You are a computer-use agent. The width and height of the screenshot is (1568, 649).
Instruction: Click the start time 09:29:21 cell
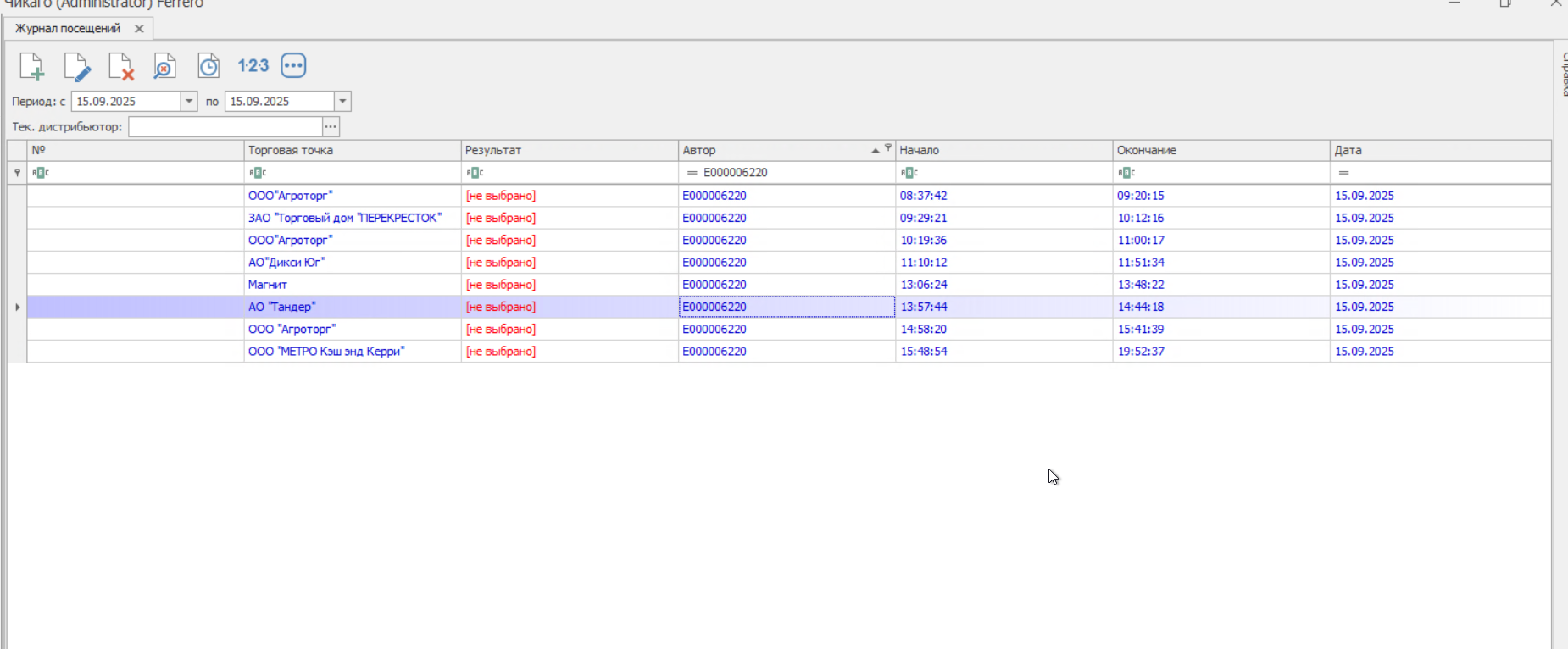point(1004,218)
